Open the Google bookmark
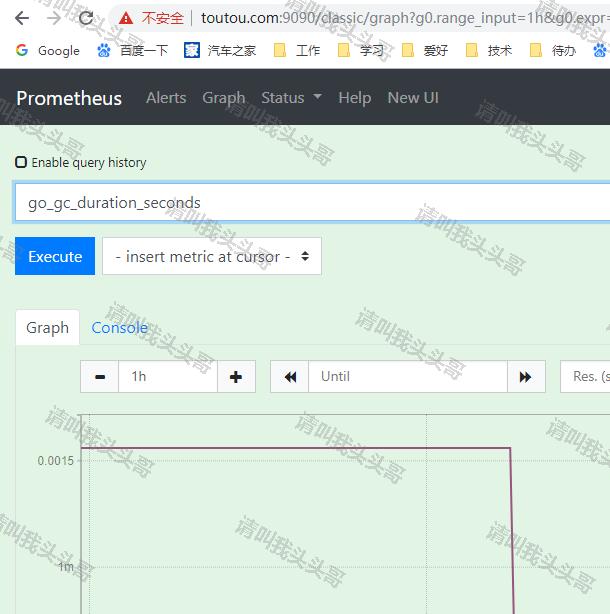610x614 pixels. coord(47,51)
